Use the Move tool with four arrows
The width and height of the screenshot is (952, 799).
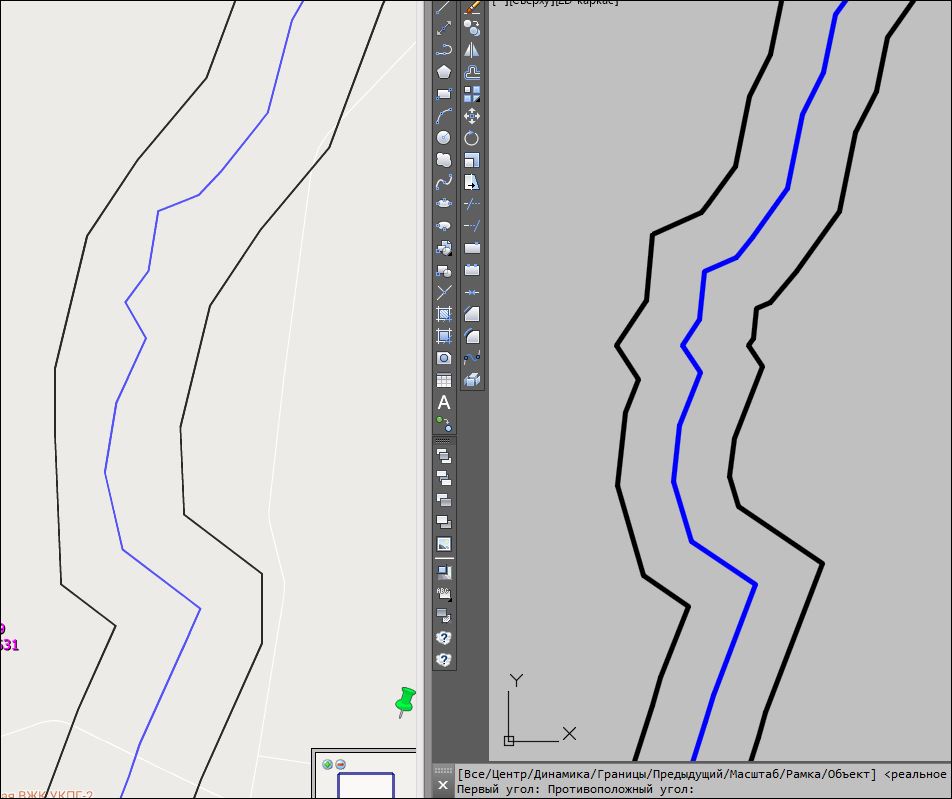click(x=472, y=116)
